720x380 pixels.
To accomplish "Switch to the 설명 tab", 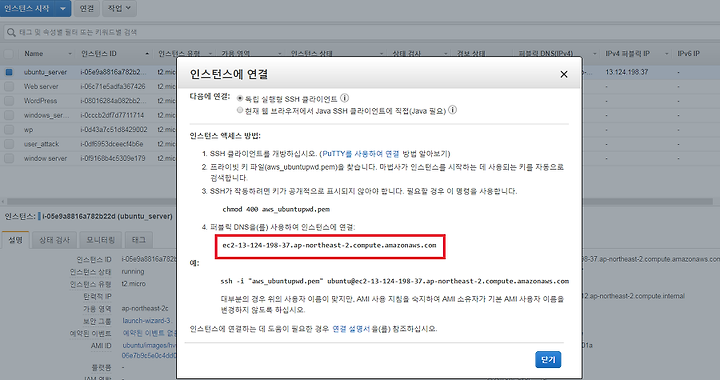I will [x=16, y=240].
